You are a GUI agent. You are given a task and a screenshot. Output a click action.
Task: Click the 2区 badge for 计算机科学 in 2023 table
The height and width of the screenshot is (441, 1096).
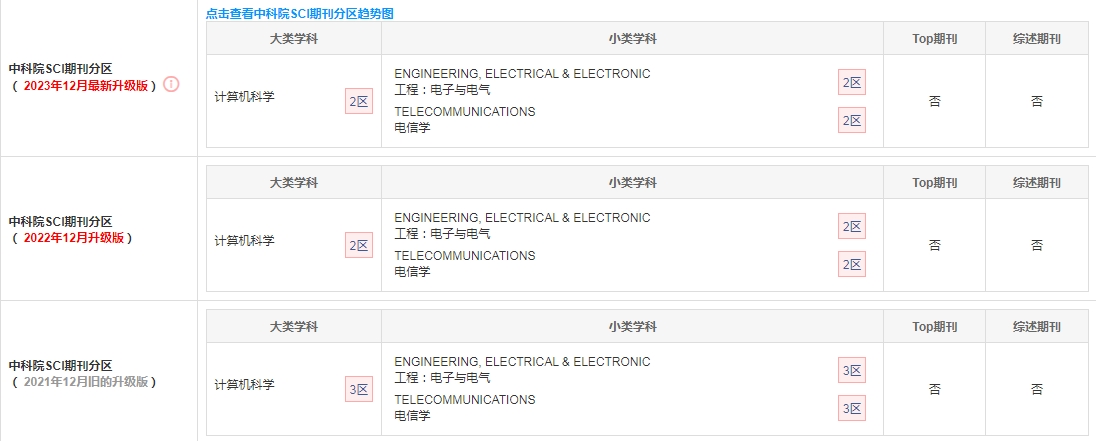359,101
